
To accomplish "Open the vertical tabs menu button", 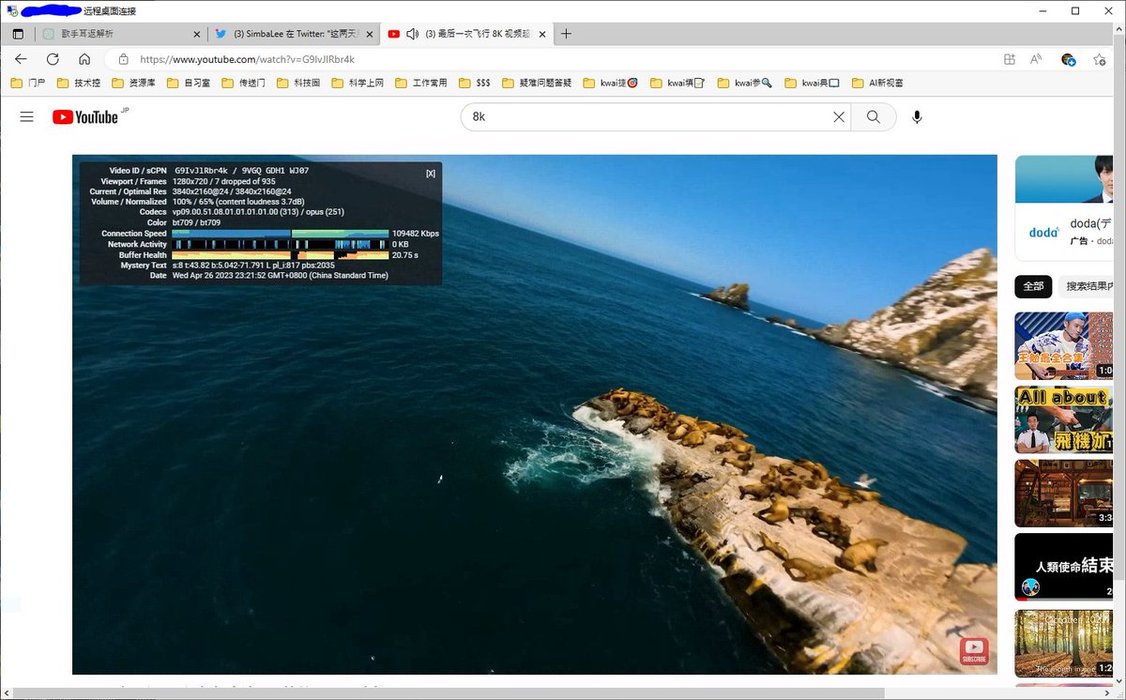I will (18, 34).
